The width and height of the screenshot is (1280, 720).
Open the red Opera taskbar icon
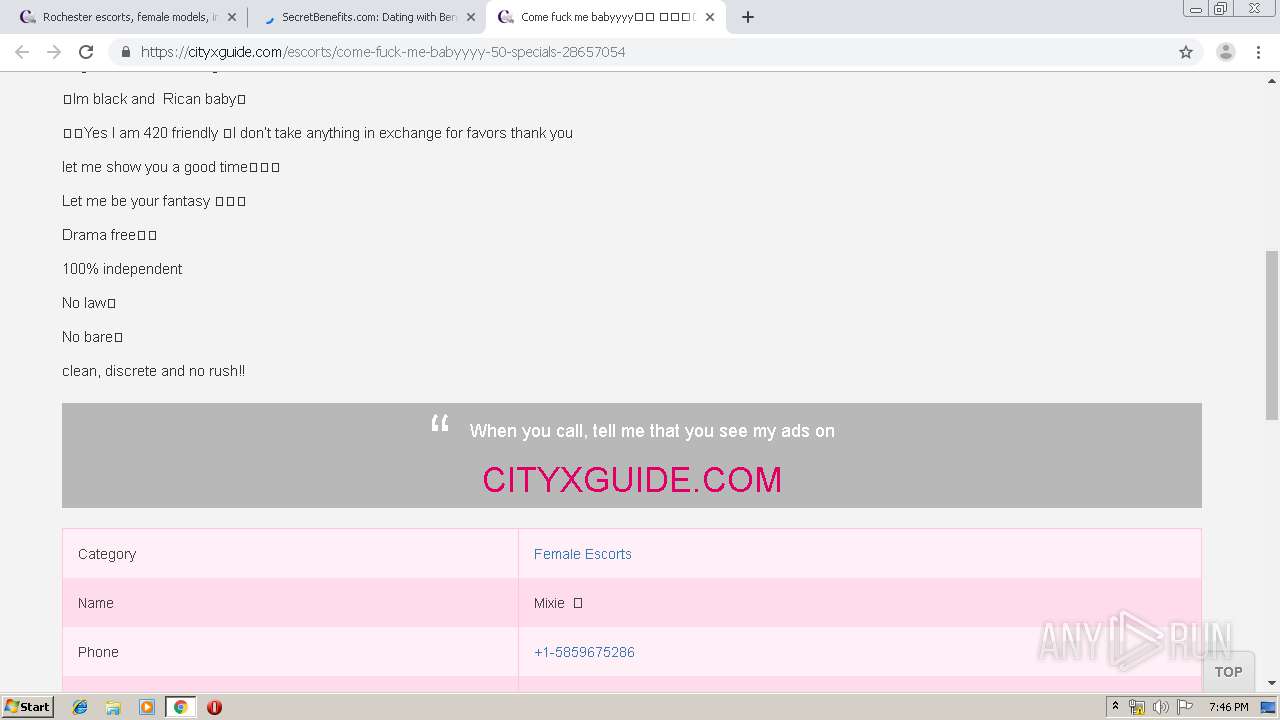click(214, 707)
